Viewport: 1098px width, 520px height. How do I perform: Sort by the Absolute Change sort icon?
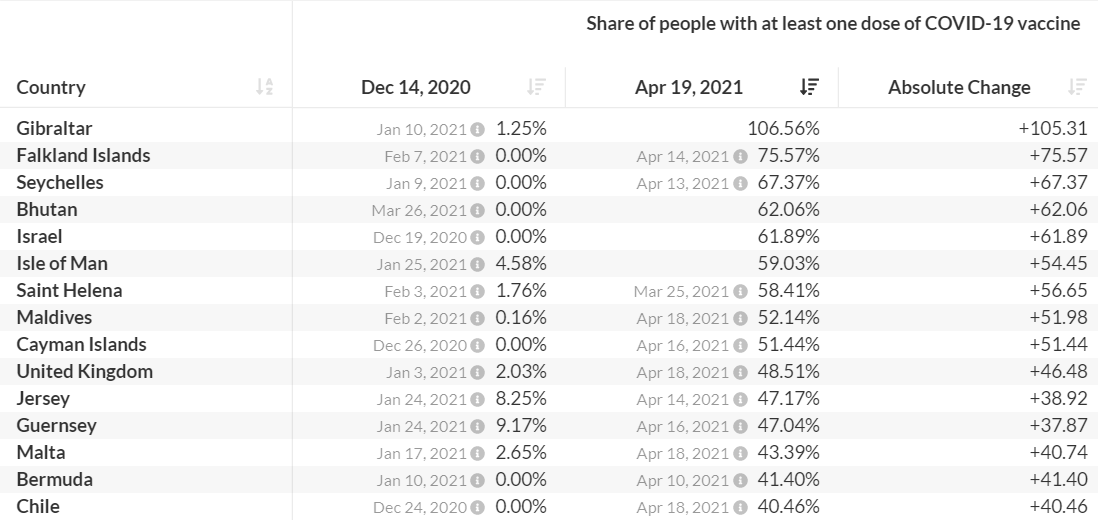click(x=1077, y=87)
